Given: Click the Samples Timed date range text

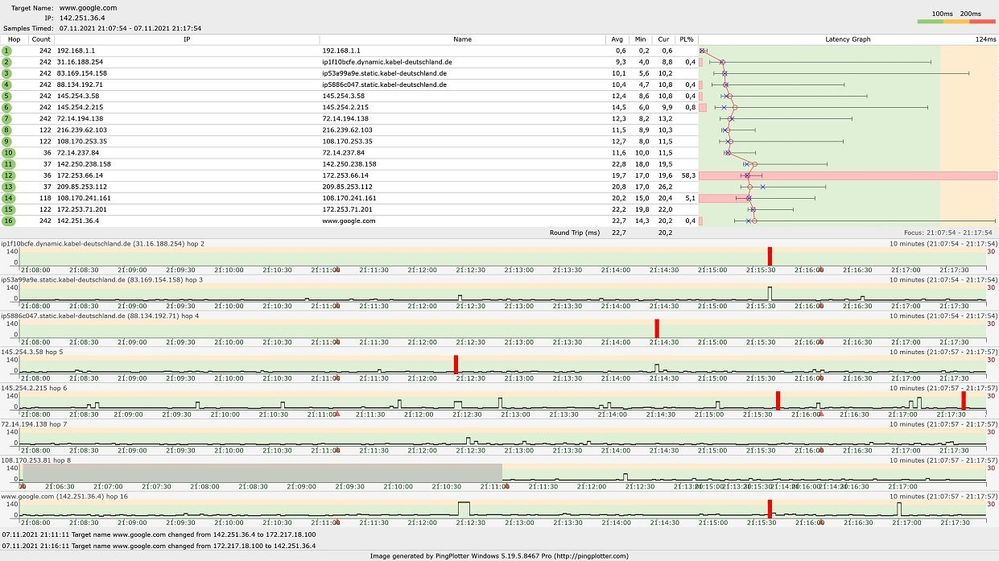Looking at the screenshot, I should 130,29.
